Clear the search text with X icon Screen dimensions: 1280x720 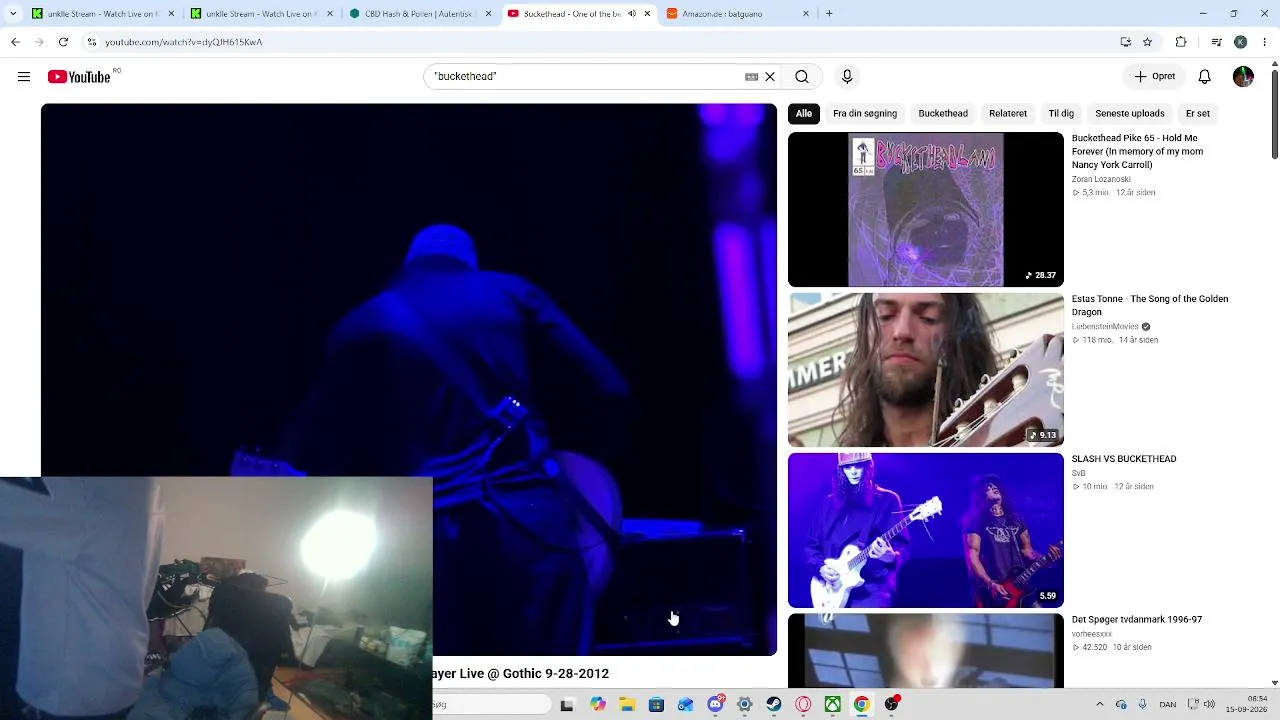770,77
